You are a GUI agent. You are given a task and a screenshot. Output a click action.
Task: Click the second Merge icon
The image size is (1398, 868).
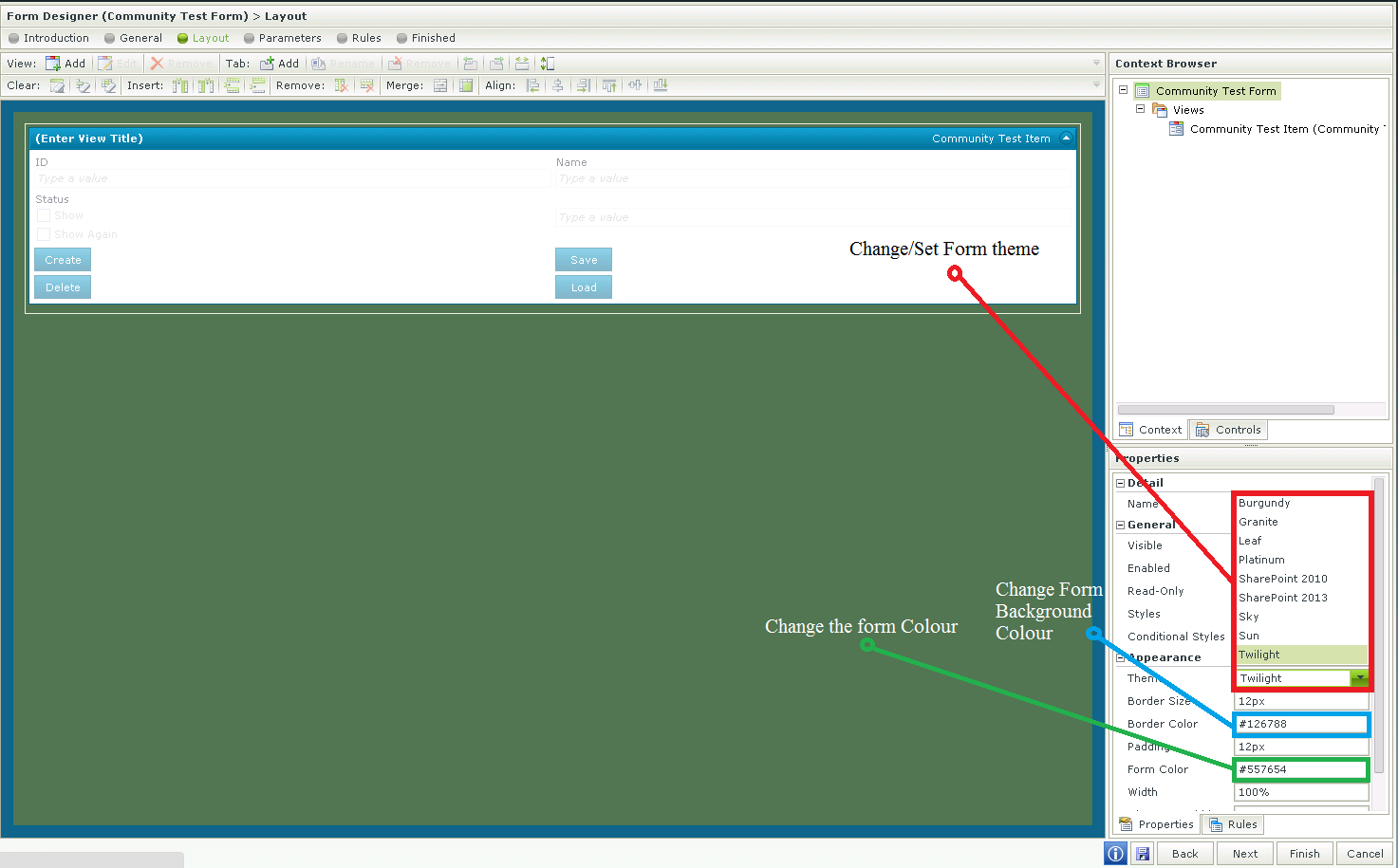466,85
